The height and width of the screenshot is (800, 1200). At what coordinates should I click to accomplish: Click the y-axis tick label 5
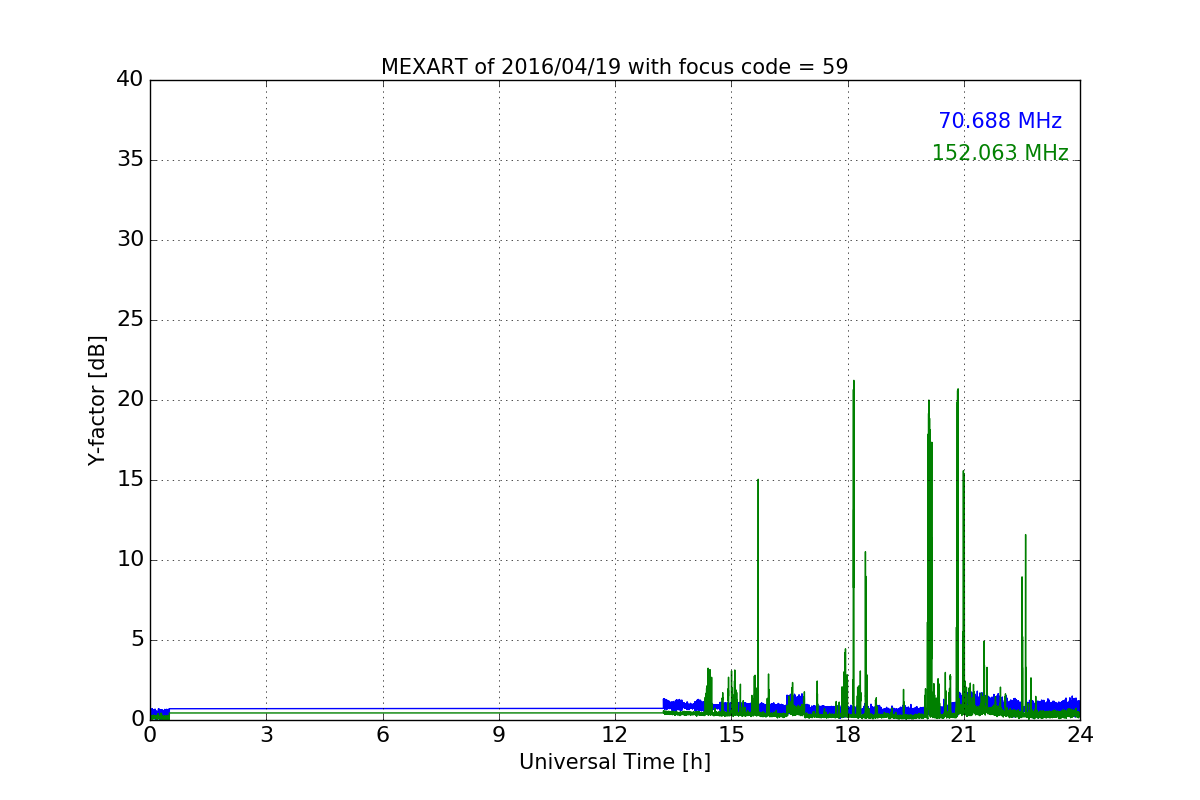point(137,640)
